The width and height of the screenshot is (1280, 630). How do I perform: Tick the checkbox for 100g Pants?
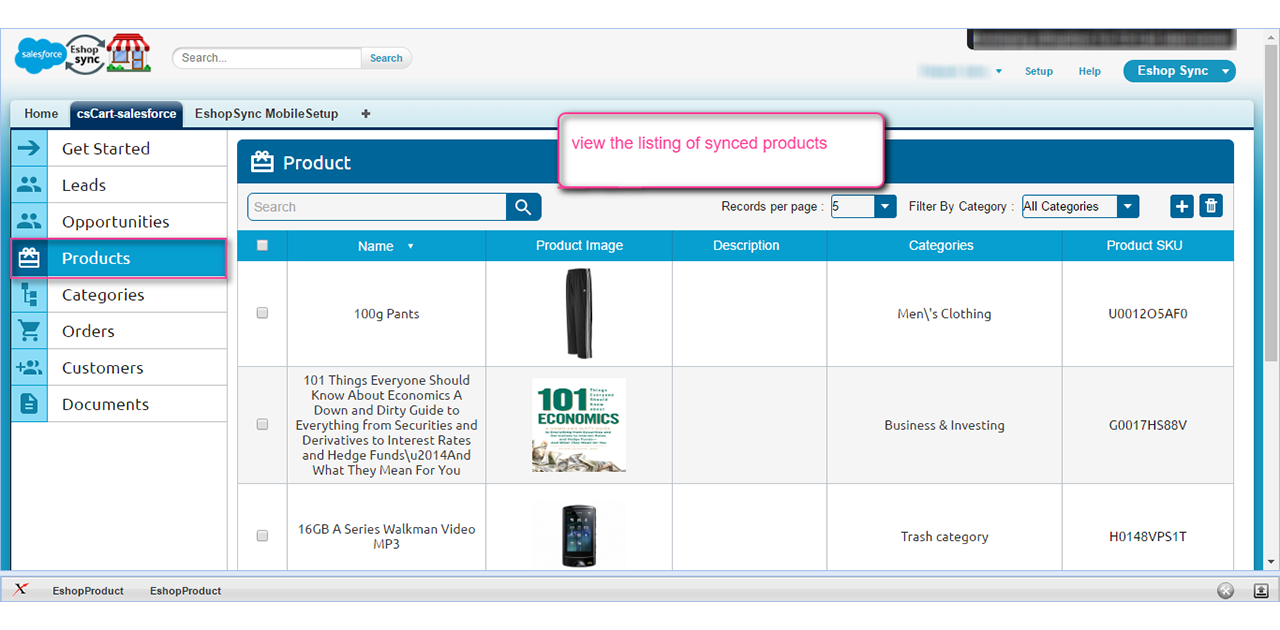tap(263, 313)
